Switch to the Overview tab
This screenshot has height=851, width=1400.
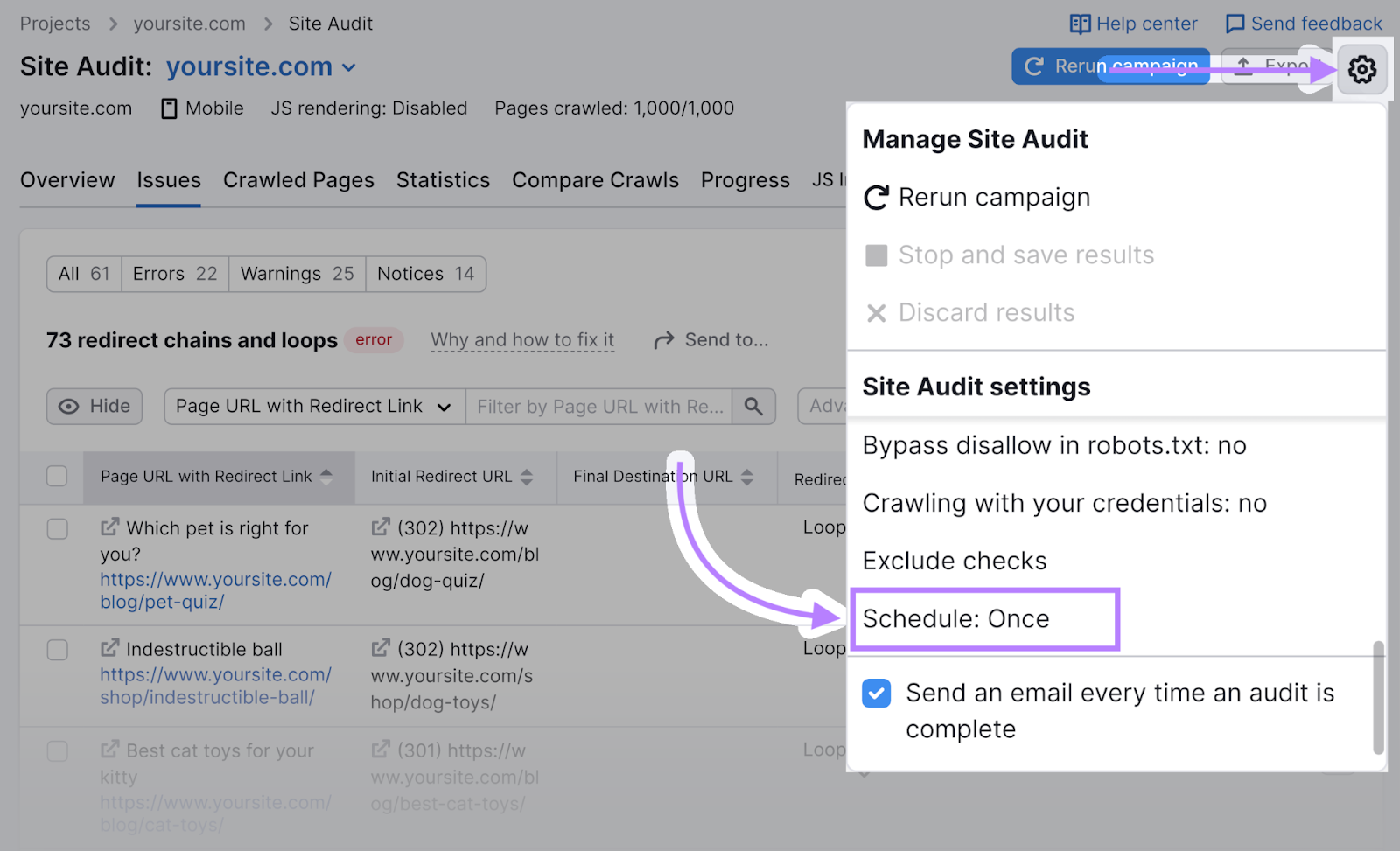(x=67, y=180)
